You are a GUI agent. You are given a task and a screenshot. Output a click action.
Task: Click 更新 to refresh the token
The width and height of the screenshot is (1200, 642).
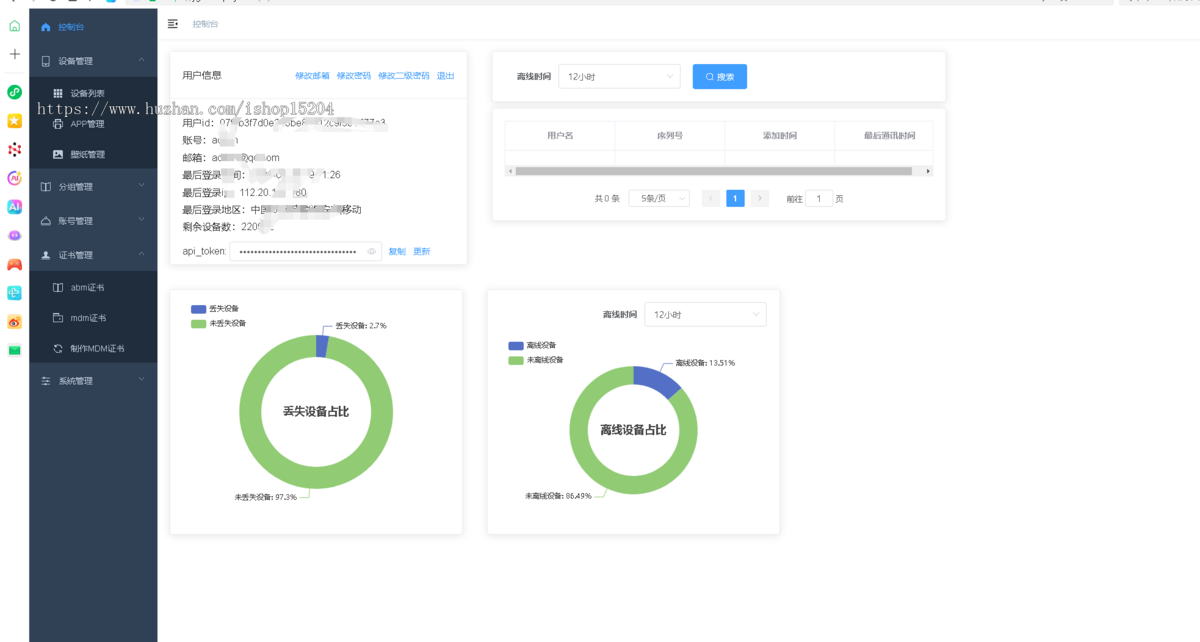[422, 252]
